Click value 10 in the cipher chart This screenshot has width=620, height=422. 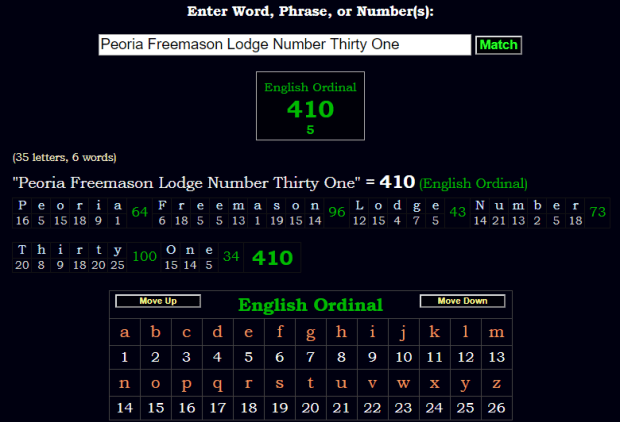[404, 358]
